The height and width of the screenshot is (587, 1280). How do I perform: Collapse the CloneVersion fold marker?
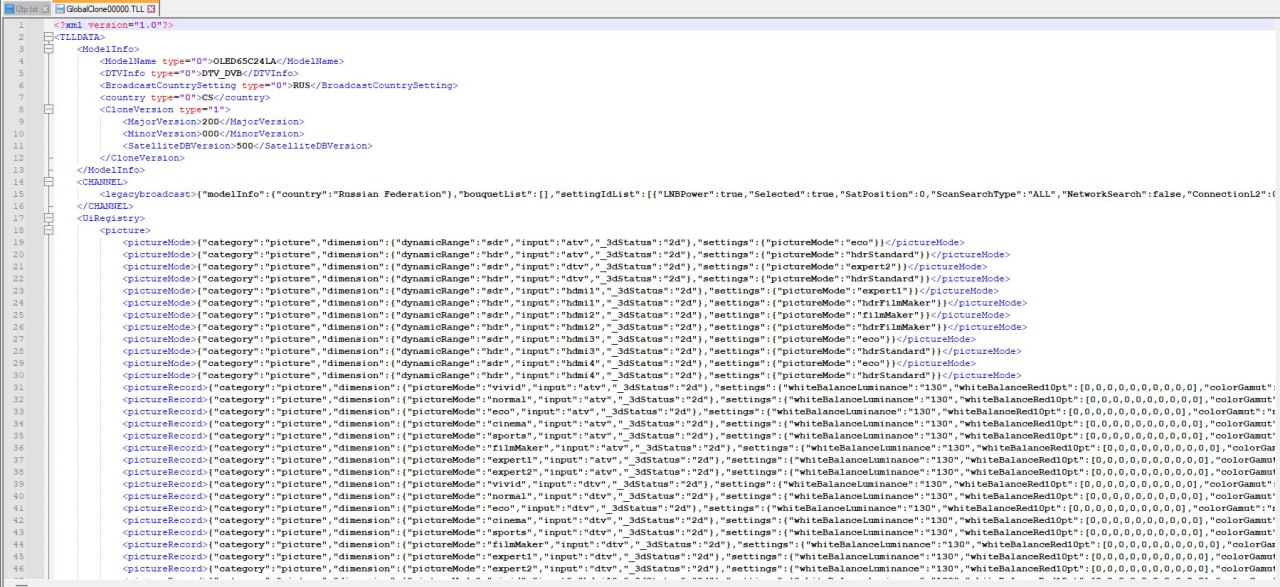coord(46,109)
